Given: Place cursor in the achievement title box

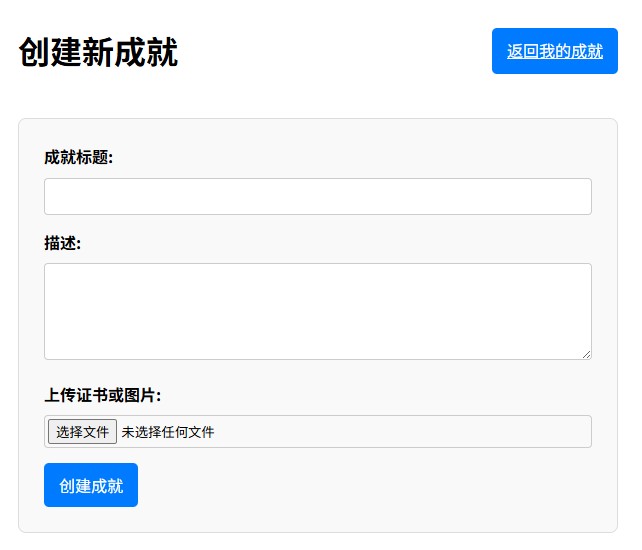Looking at the screenshot, I should [317, 196].
